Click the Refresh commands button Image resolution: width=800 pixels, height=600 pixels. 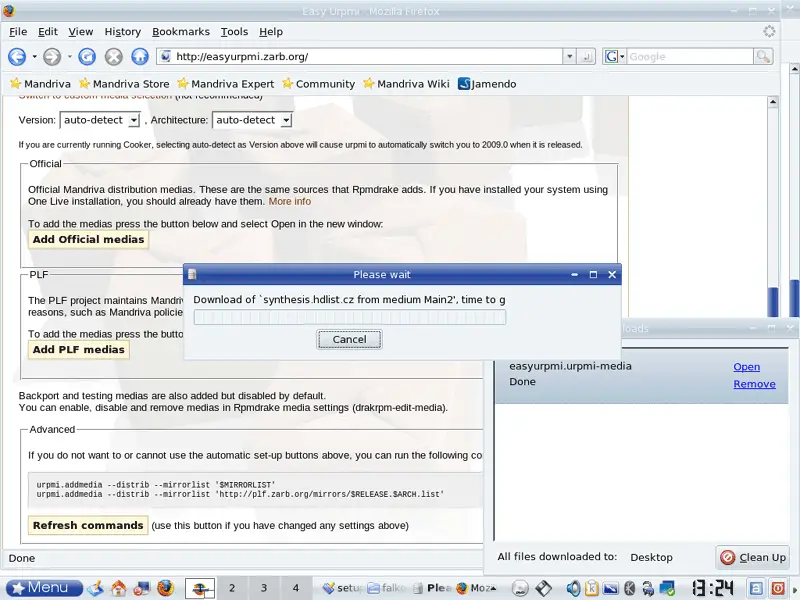pos(88,526)
